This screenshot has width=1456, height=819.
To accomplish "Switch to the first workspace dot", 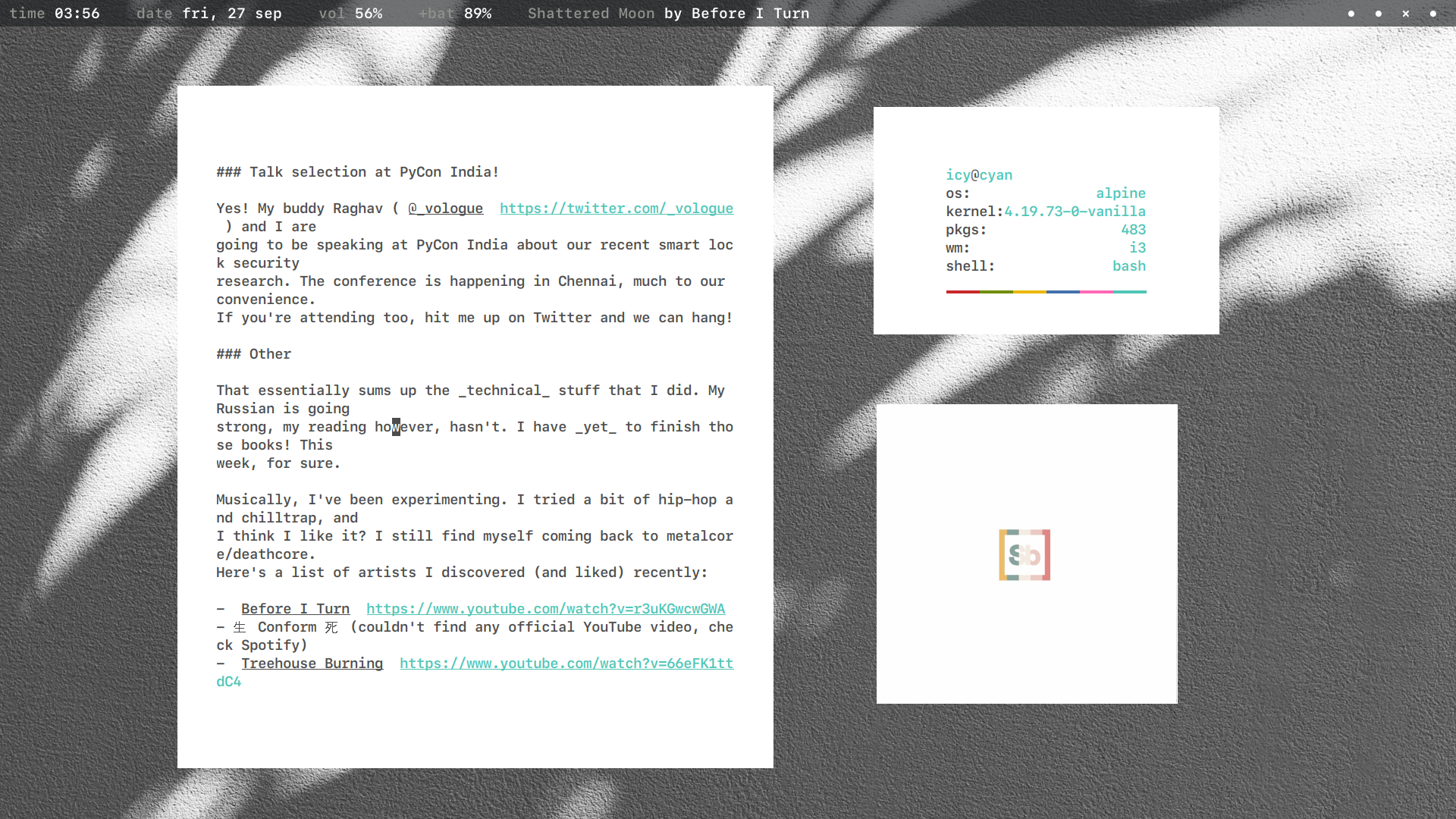I will point(1351,14).
